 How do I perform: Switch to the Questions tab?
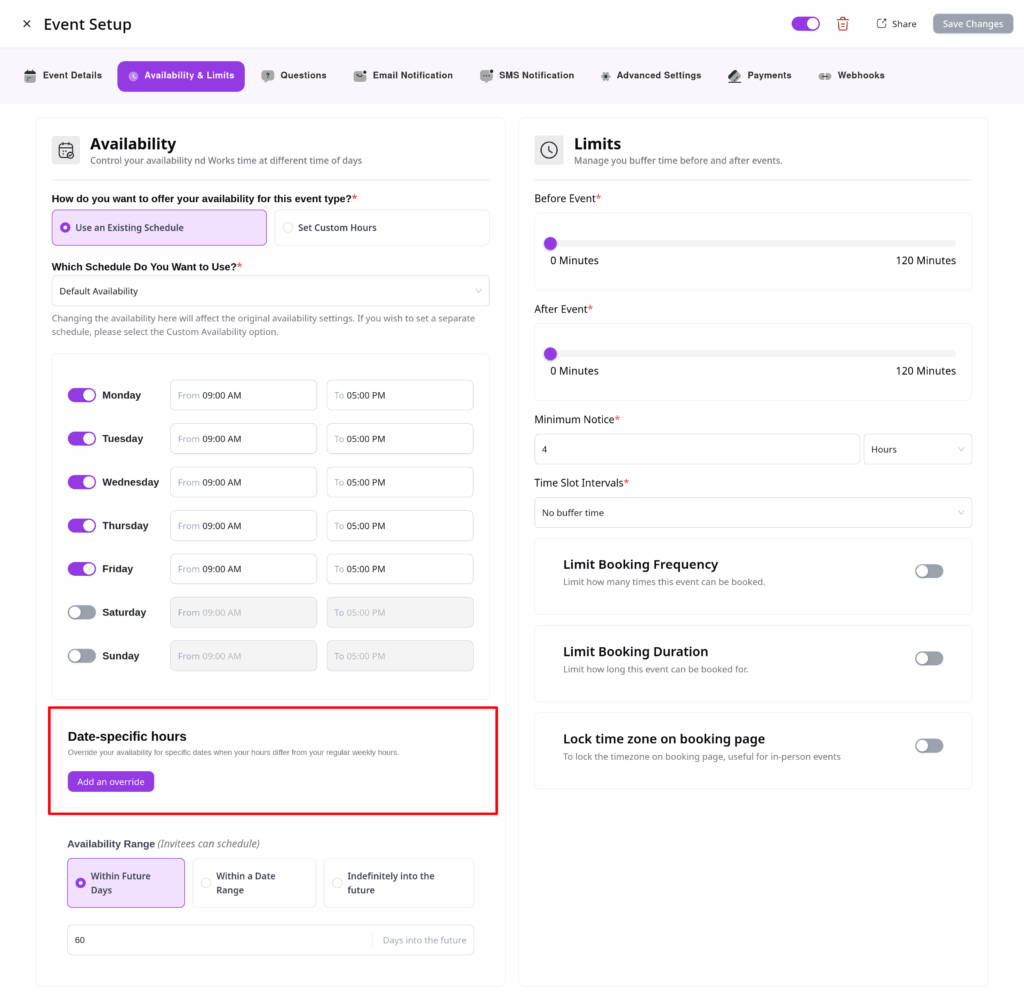pos(294,76)
